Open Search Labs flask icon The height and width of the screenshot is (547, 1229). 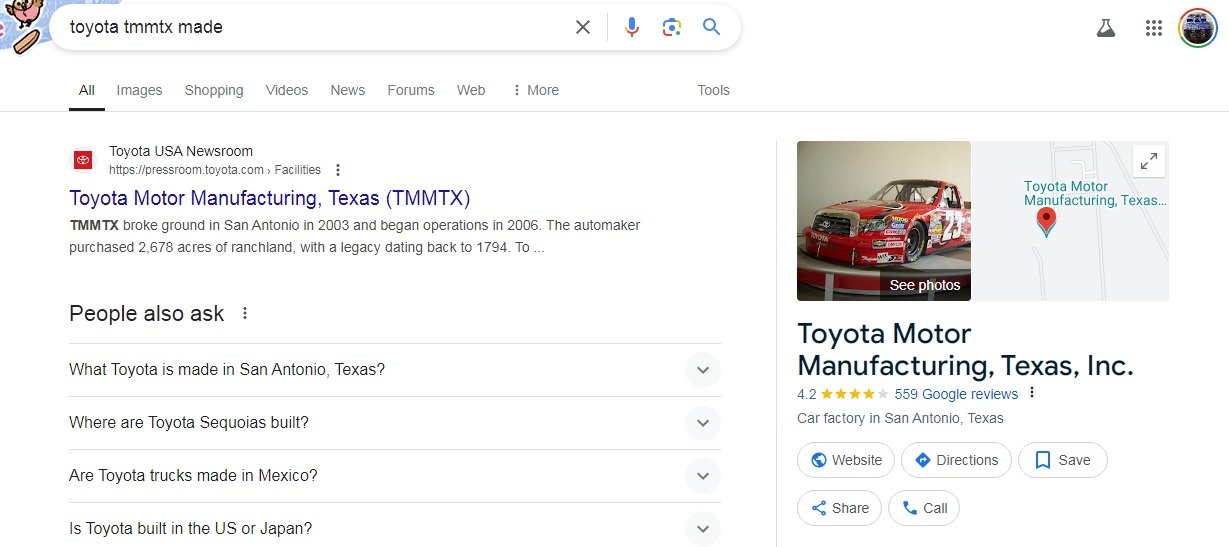[1105, 28]
